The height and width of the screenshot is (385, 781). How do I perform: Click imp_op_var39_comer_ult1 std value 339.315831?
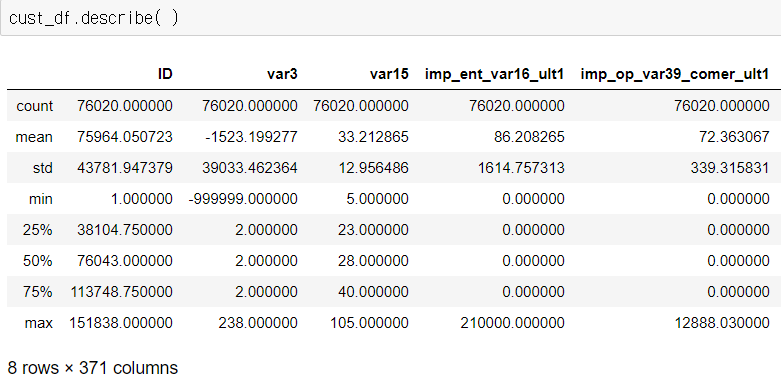point(730,168)
